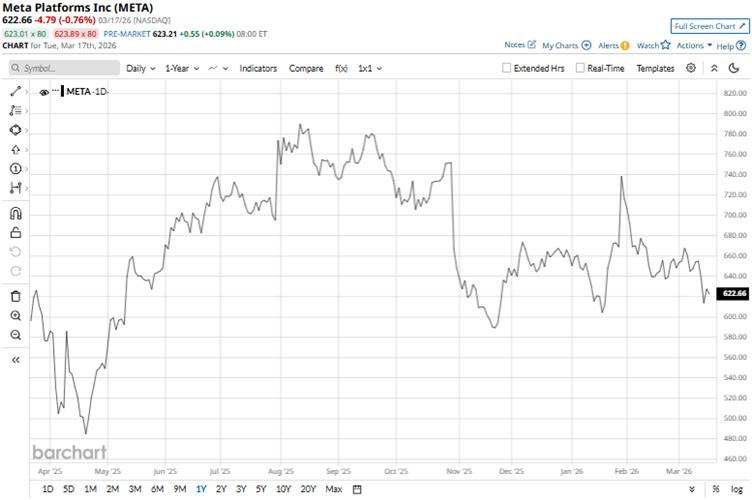Toggle the magnet snap mode
752x500 pixels.
click(x=15, y=213)
